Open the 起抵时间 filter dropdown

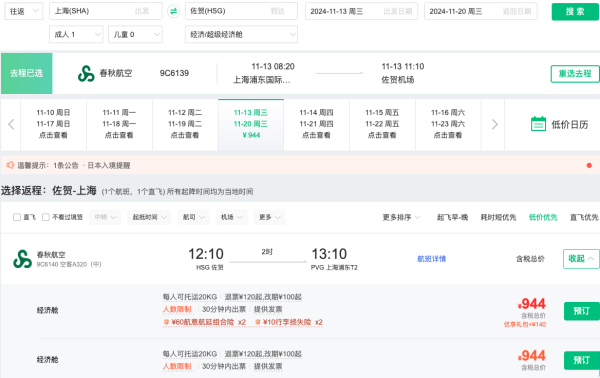coord(149,217)
